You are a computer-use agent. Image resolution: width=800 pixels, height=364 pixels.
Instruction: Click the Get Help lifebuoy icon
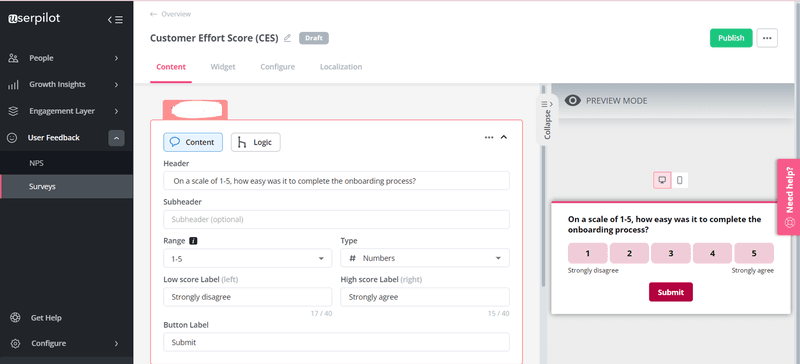[x=15, y=318]
